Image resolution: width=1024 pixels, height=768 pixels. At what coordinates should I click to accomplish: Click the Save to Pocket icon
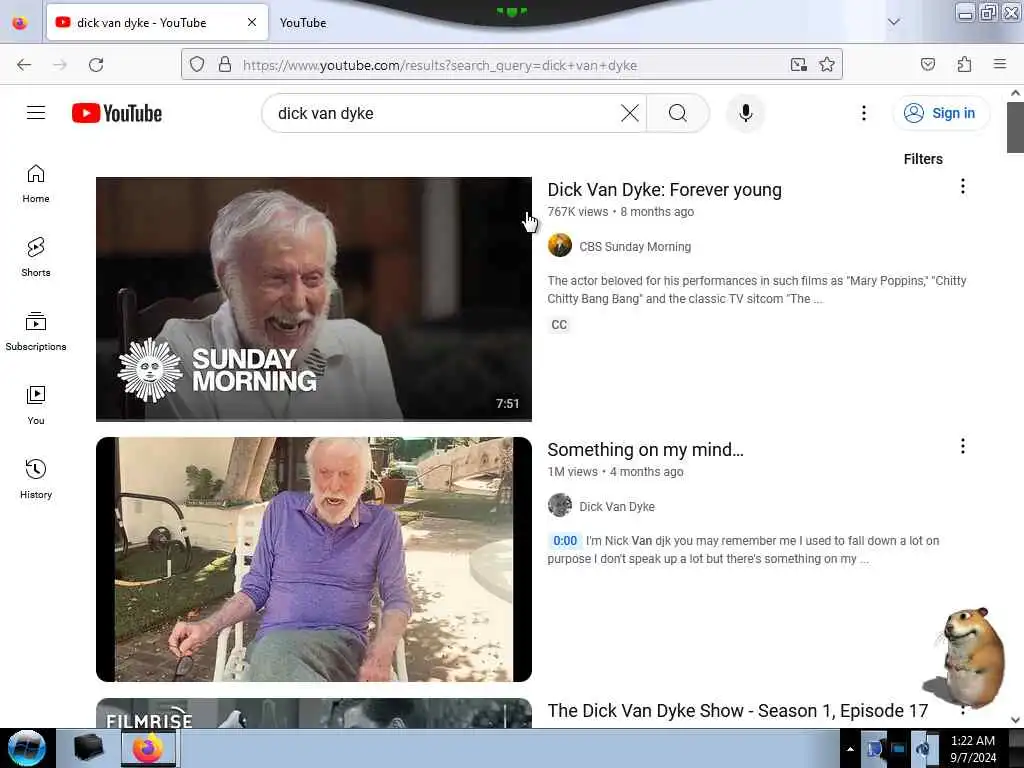927,64
